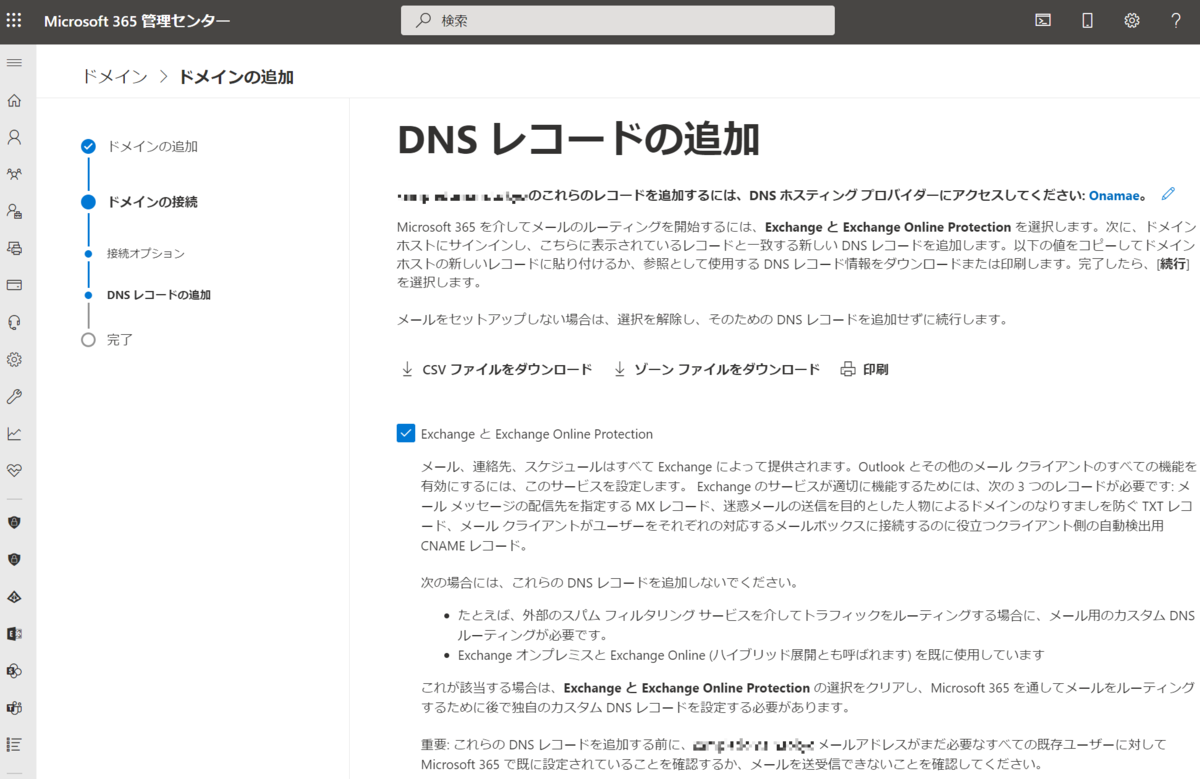Open the SharePoint admin center sidebar icon
This screenshot has width=1200, height=779.
pos(14,670)
